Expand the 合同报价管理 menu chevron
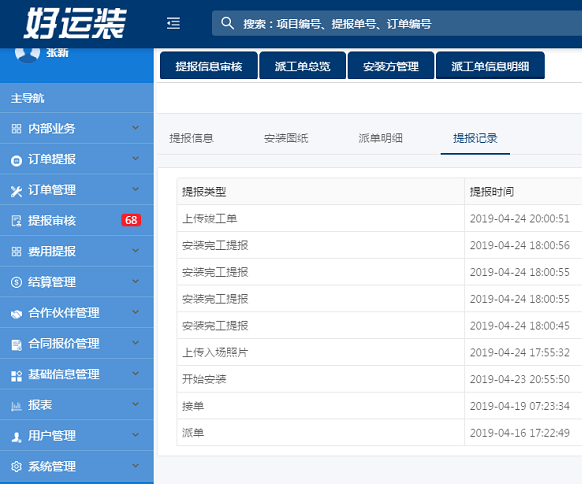582x484 pixels. 135,343
